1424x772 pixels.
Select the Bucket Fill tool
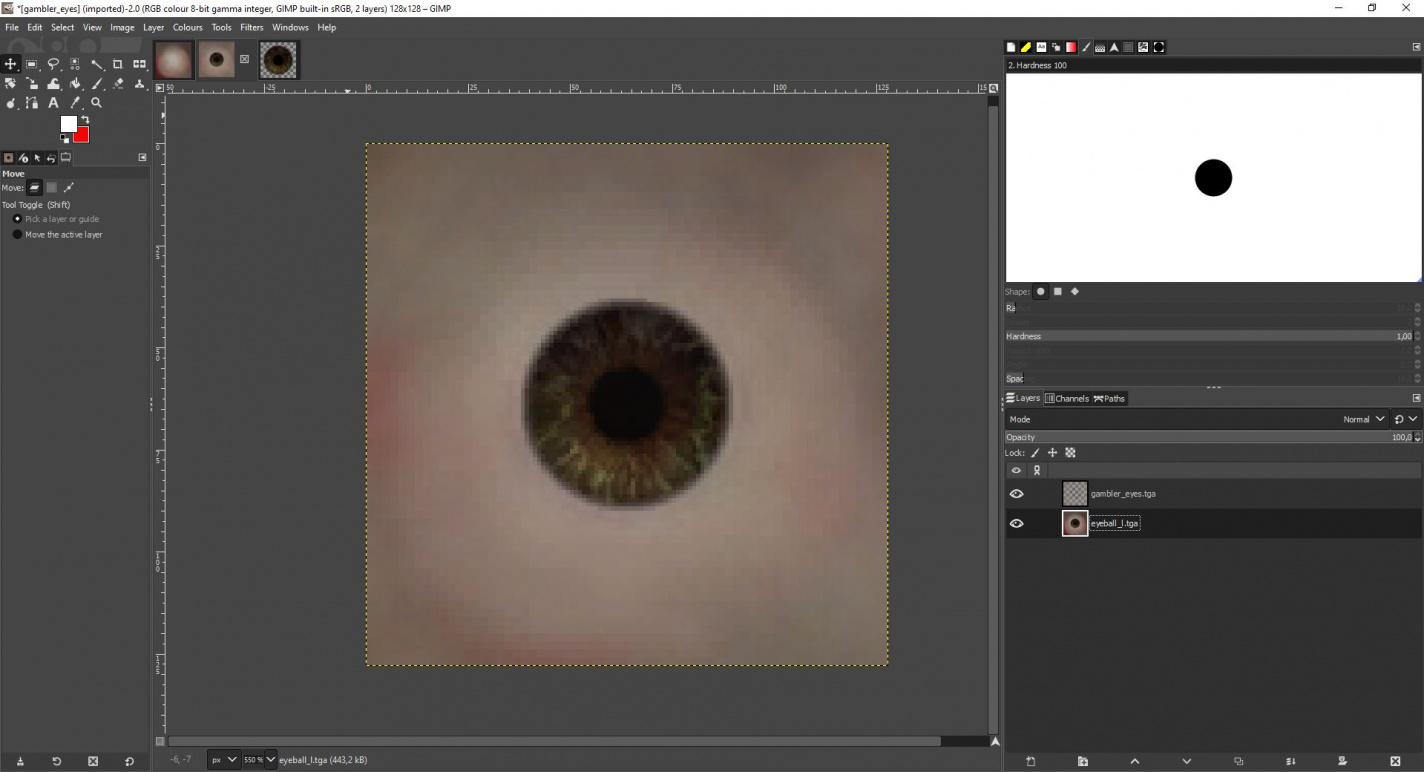[76, 84]
